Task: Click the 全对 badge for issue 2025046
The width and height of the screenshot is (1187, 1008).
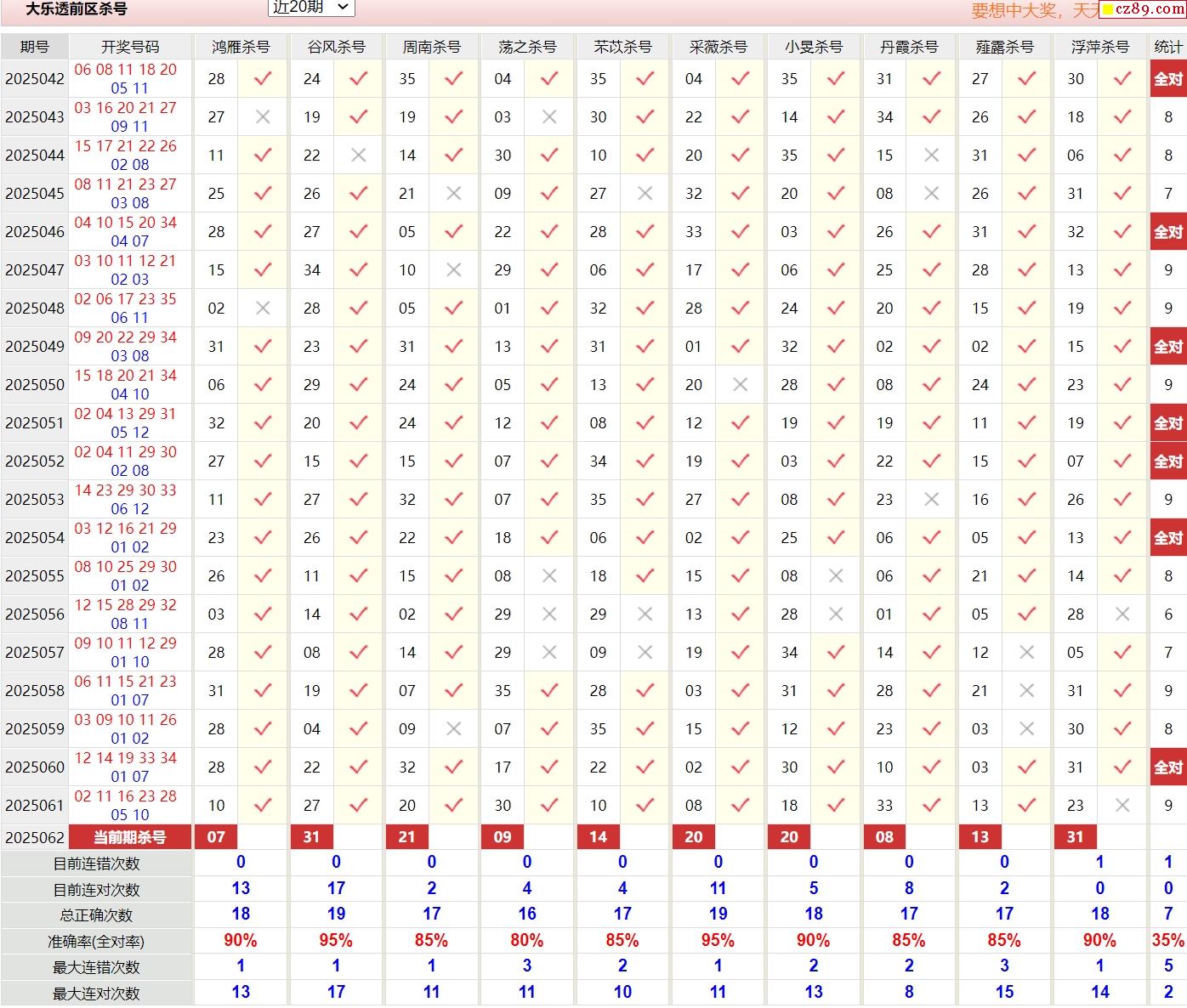Action: 1168,232
